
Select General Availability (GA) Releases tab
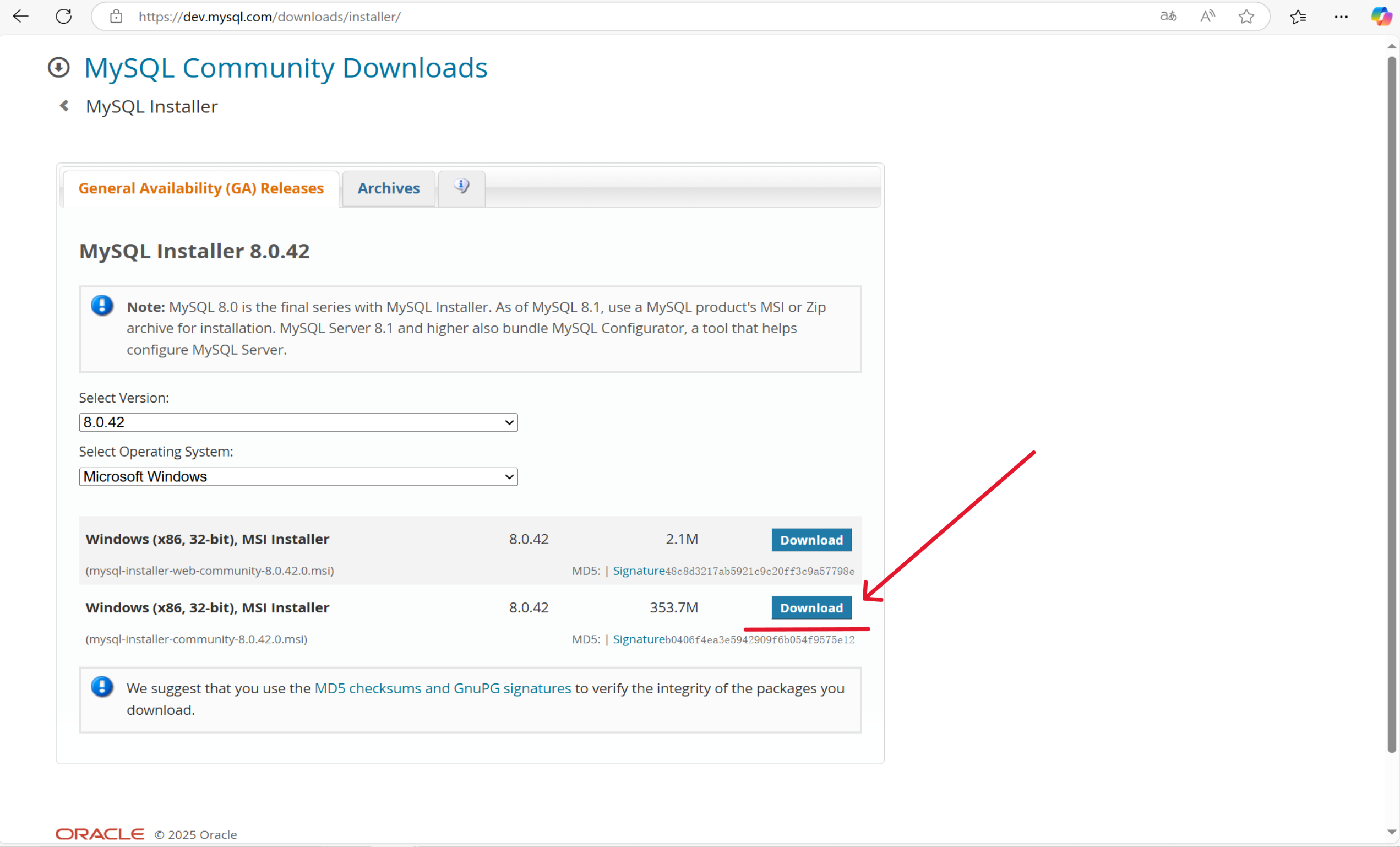[200, 188]
